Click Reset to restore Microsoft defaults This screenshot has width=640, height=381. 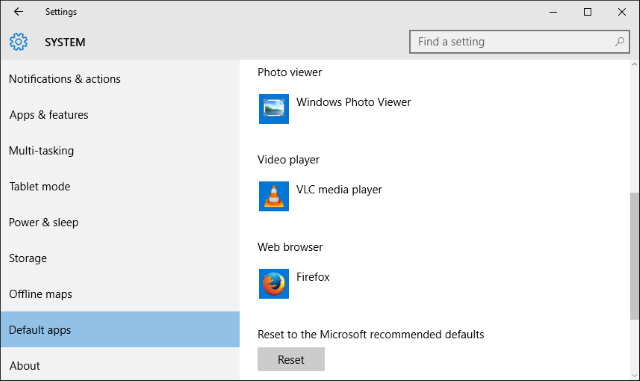point(291,359)
